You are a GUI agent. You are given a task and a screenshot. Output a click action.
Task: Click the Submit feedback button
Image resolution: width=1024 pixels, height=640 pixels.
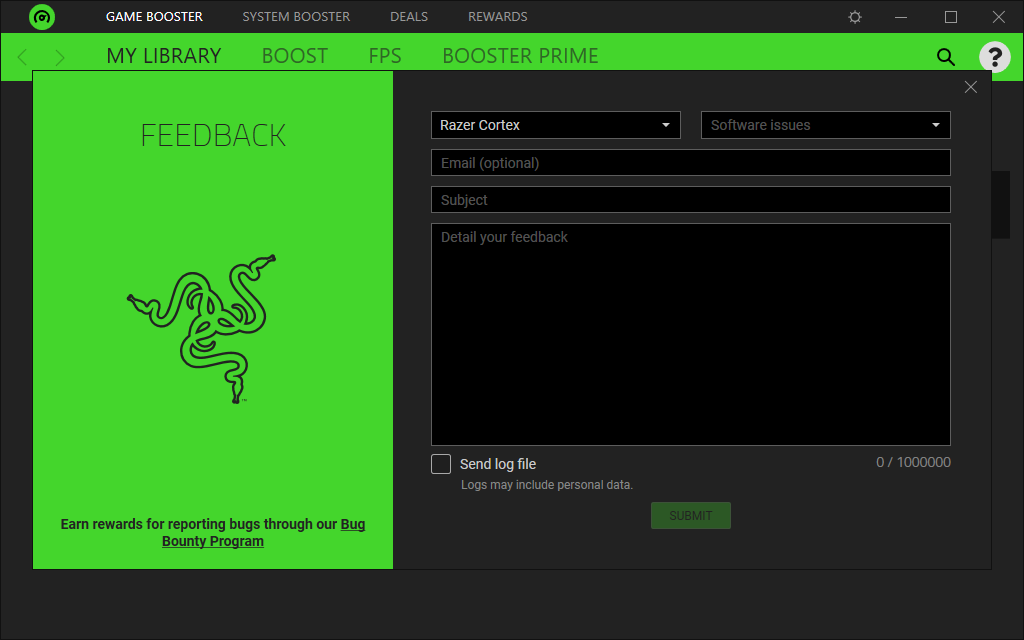click(x=690, y=515)
